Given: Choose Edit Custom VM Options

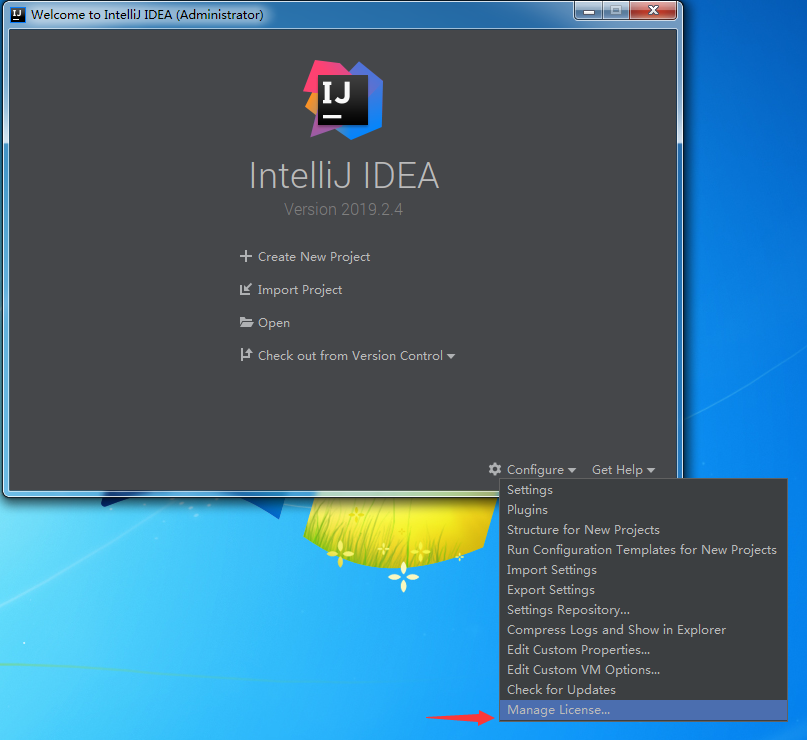Looking at the screenshot, I should point(583,669).
